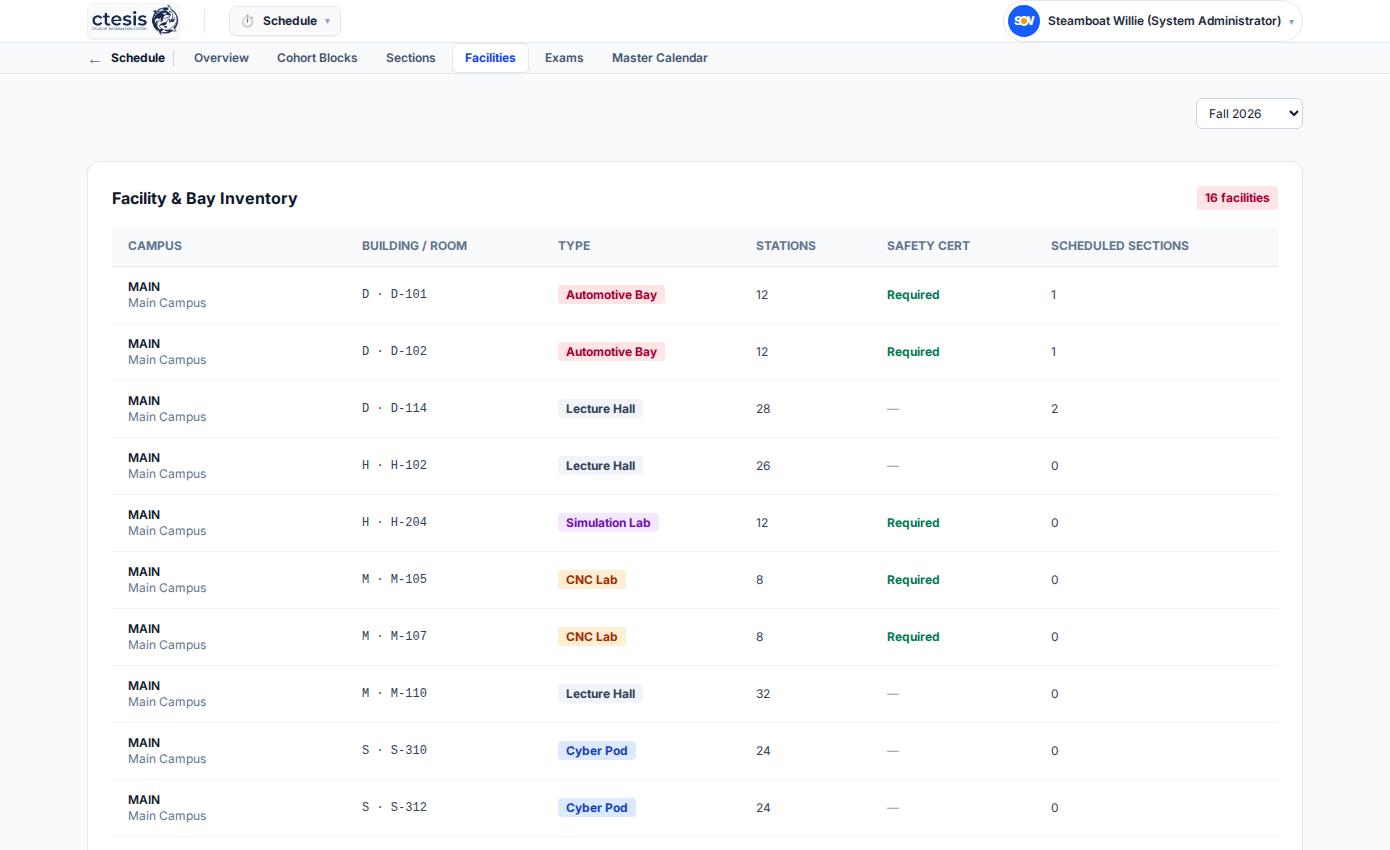Click the Schedule breadcrumb link next to back arrow

138,58
